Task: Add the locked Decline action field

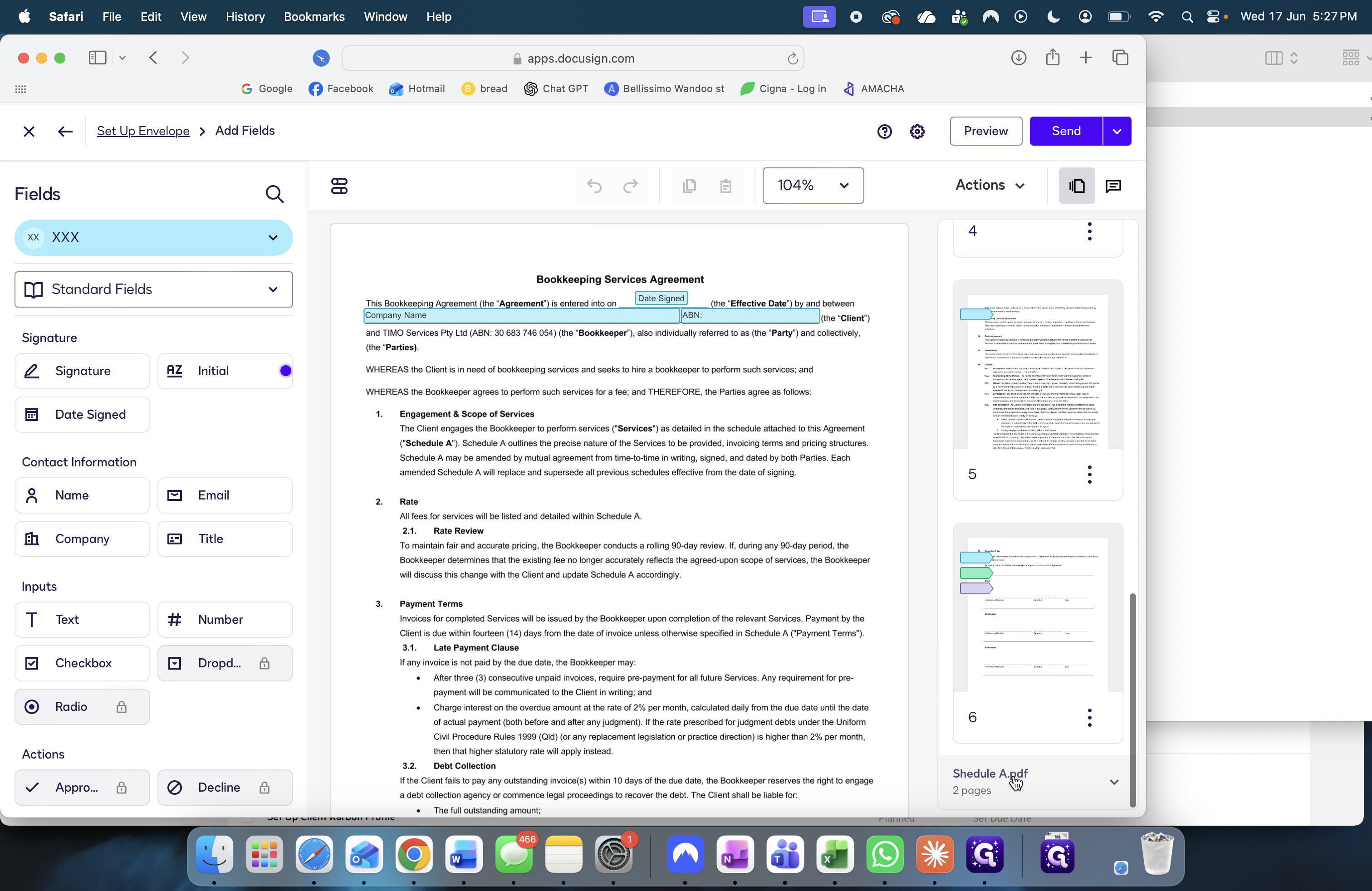Action: tap(225, 787)
